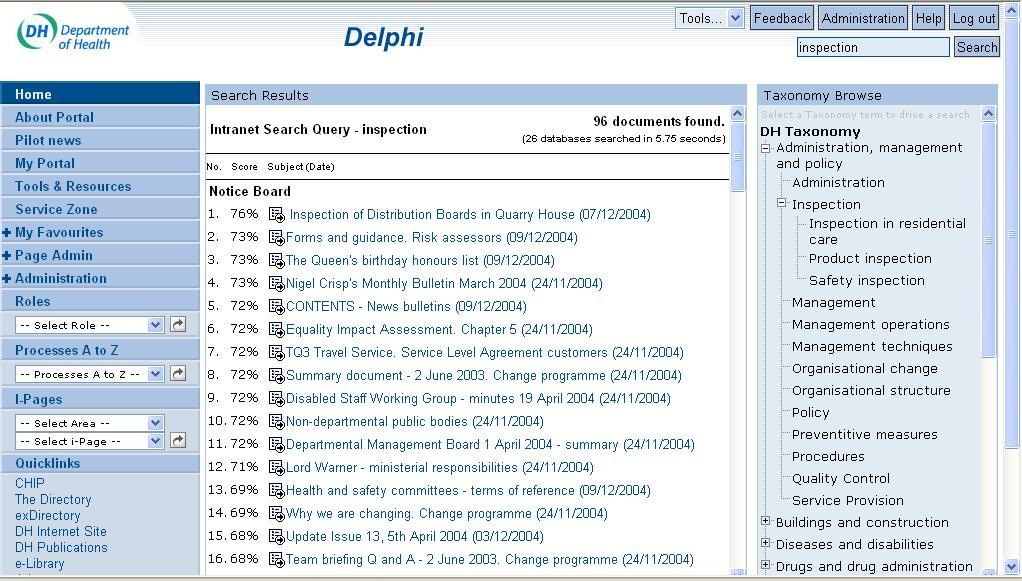Expand Diseases and disabilities taxonomy node
This screenshot has height=581, width=1022.
tap(766, 543)
